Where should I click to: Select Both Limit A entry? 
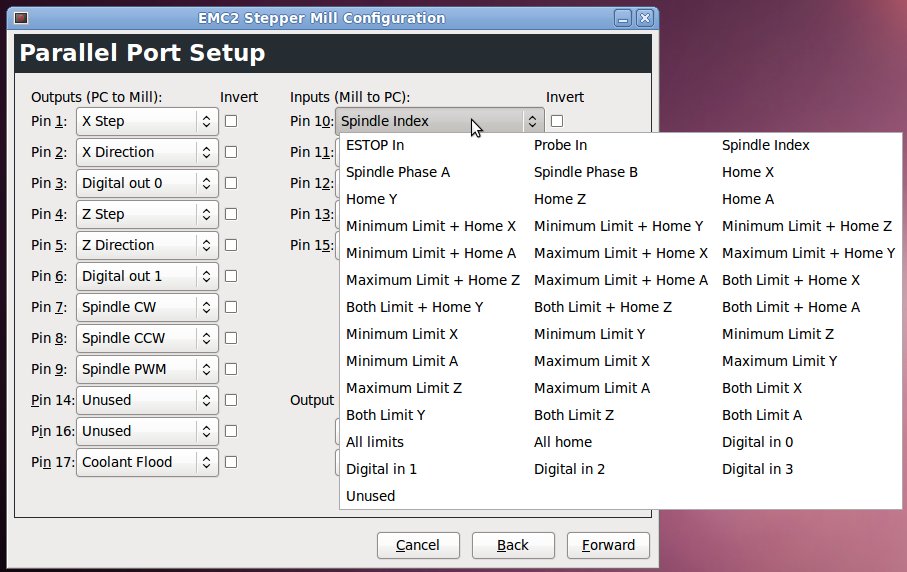pyautogui.click(x=761, y=415)
